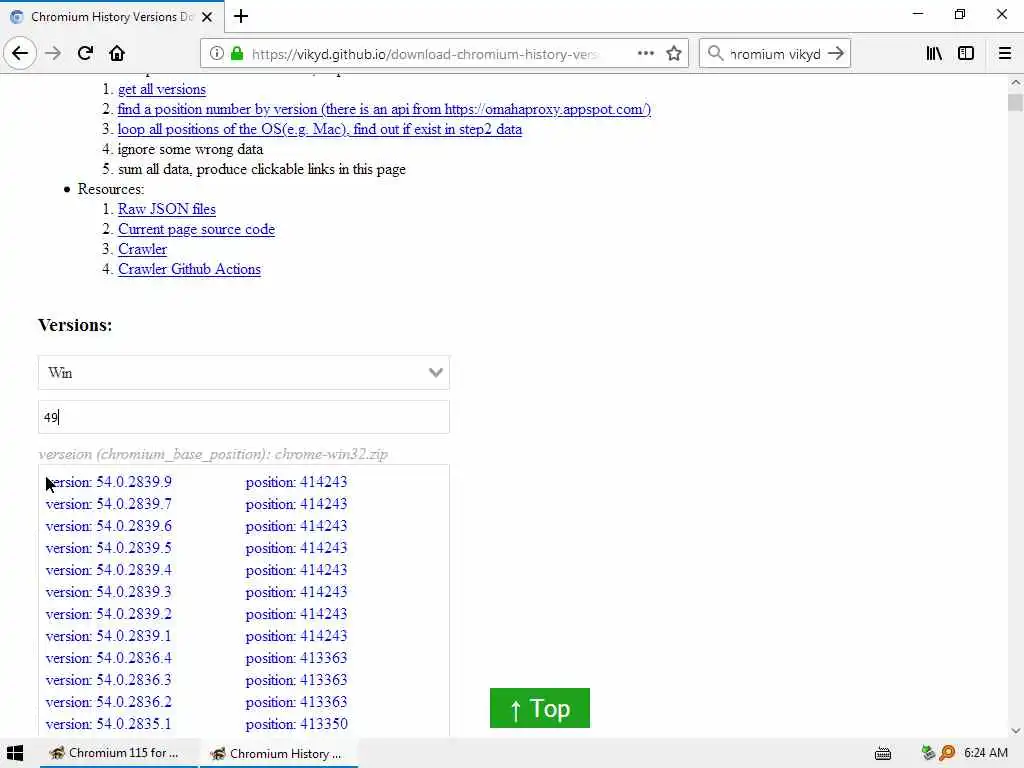Select the Chromium History Versions tab
Screen dimensions: 1024x768
pos(112,17)
